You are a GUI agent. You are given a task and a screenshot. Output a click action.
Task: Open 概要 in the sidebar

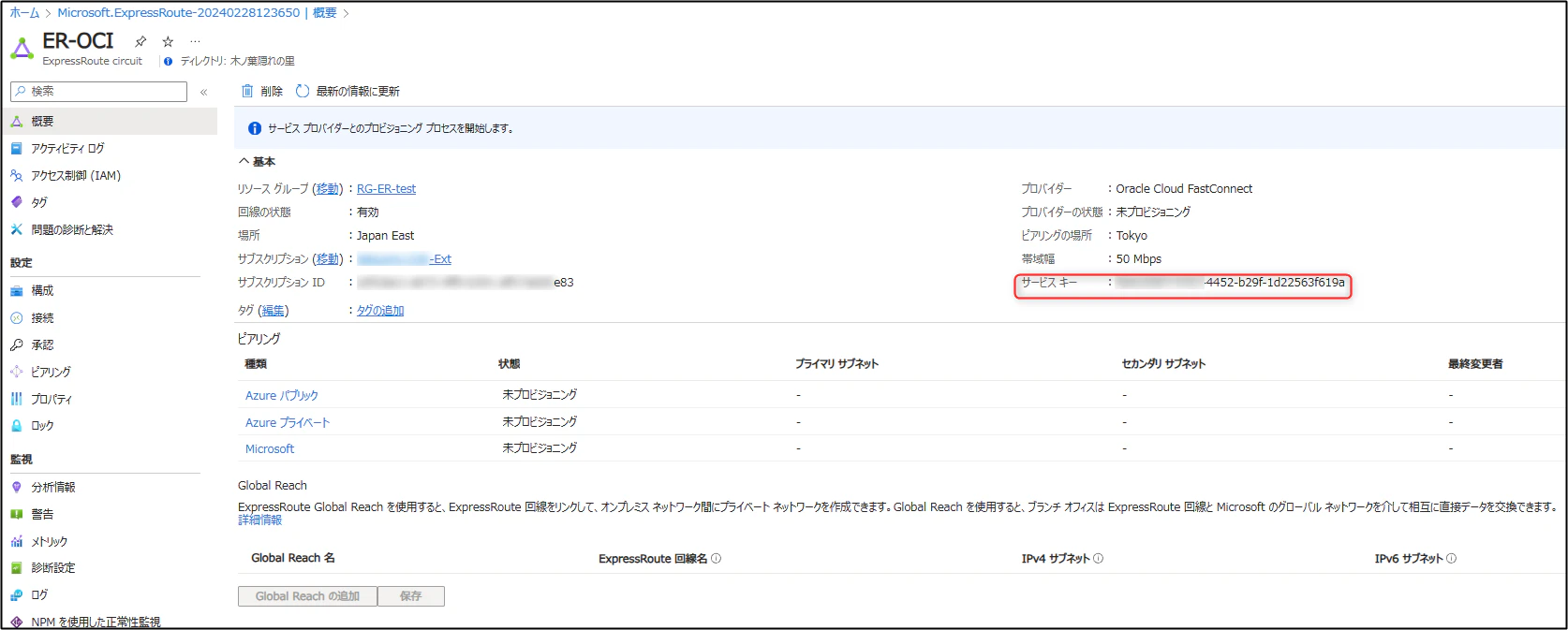pos(110,121)
